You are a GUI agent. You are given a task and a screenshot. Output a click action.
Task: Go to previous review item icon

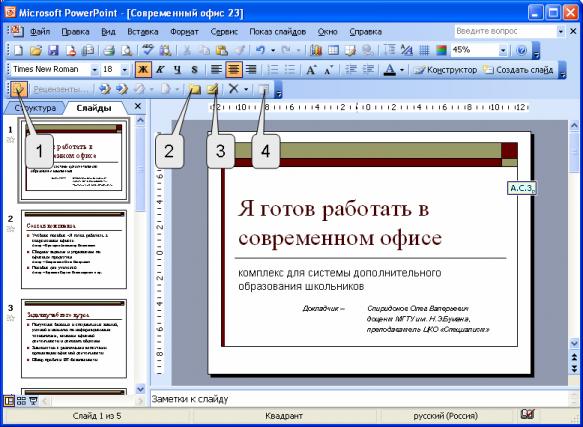104,89
